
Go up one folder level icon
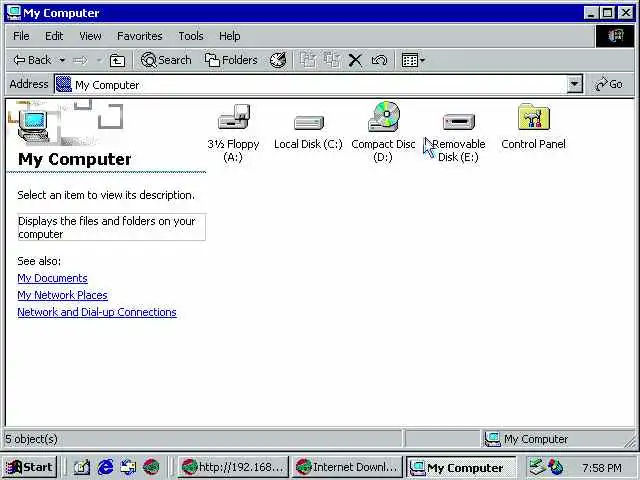(x=118, y=61)
